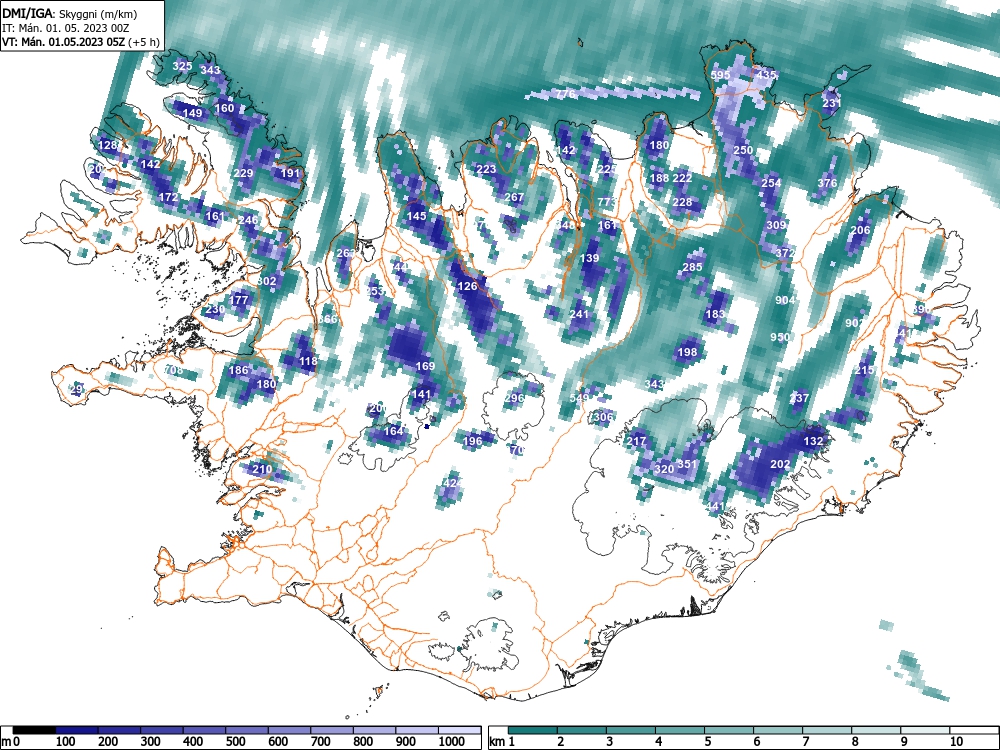Click the visibility value 237 on the map

[799, 398]
